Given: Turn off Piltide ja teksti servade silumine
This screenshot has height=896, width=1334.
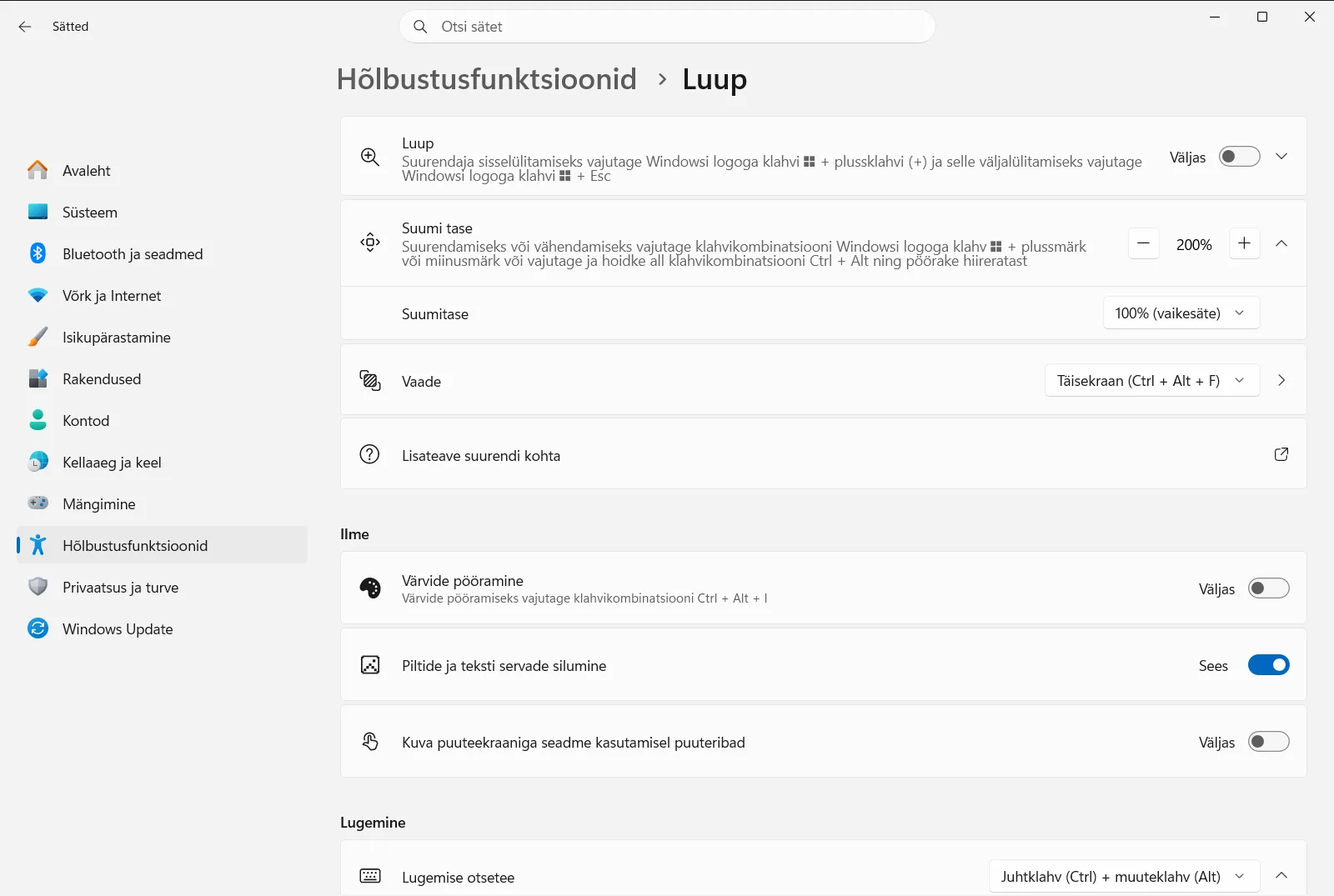Looking at the screenshot, I should [x=1269, y=665].
